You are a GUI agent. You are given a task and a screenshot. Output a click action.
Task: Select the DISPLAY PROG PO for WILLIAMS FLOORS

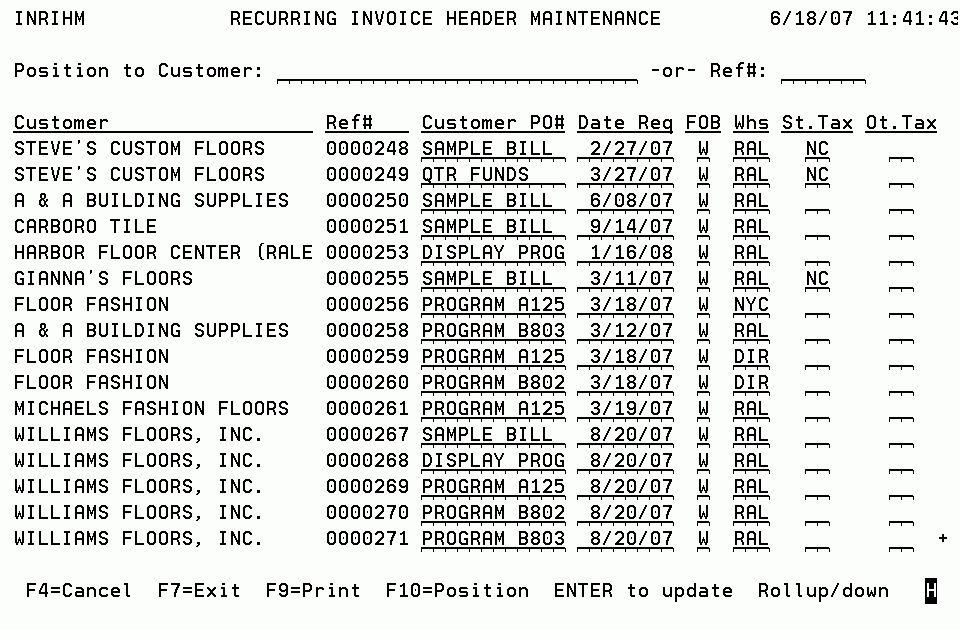(495, 460)
